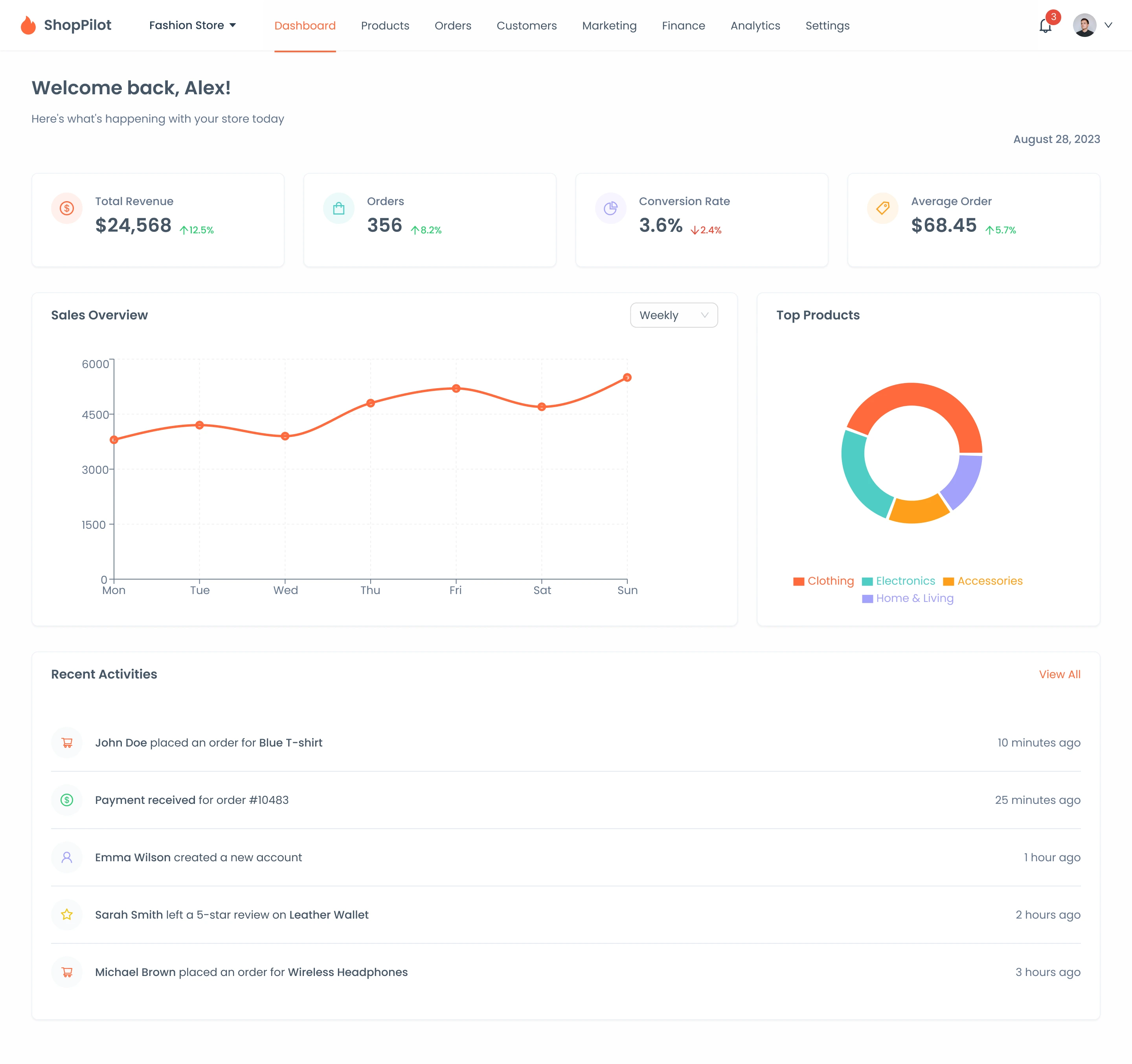Toggle the Electronics legend item off
The image size is (1132, 1064).
pyautogui.click(x=899, y=581)
